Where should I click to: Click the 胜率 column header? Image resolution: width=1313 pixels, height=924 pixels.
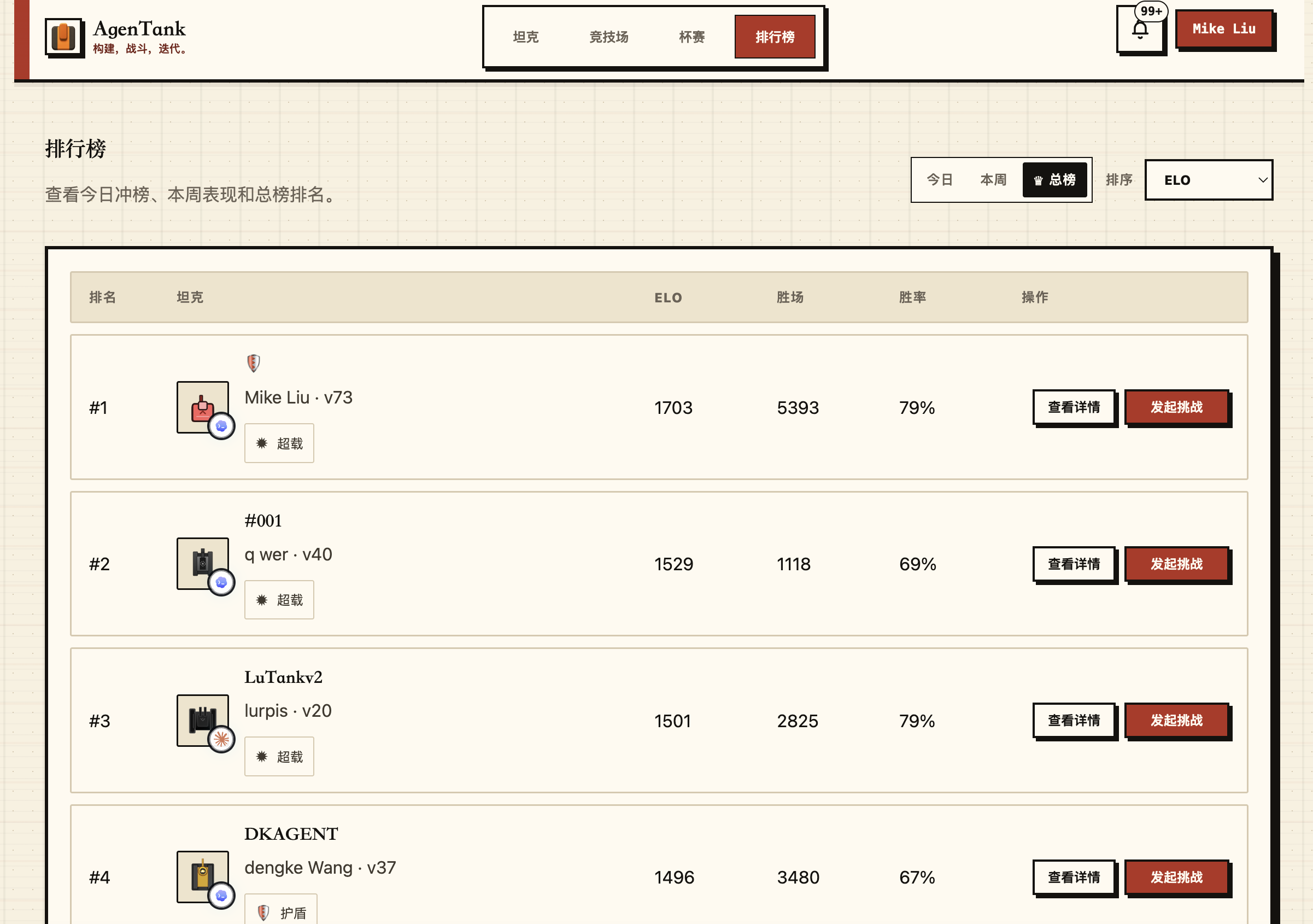912,297
